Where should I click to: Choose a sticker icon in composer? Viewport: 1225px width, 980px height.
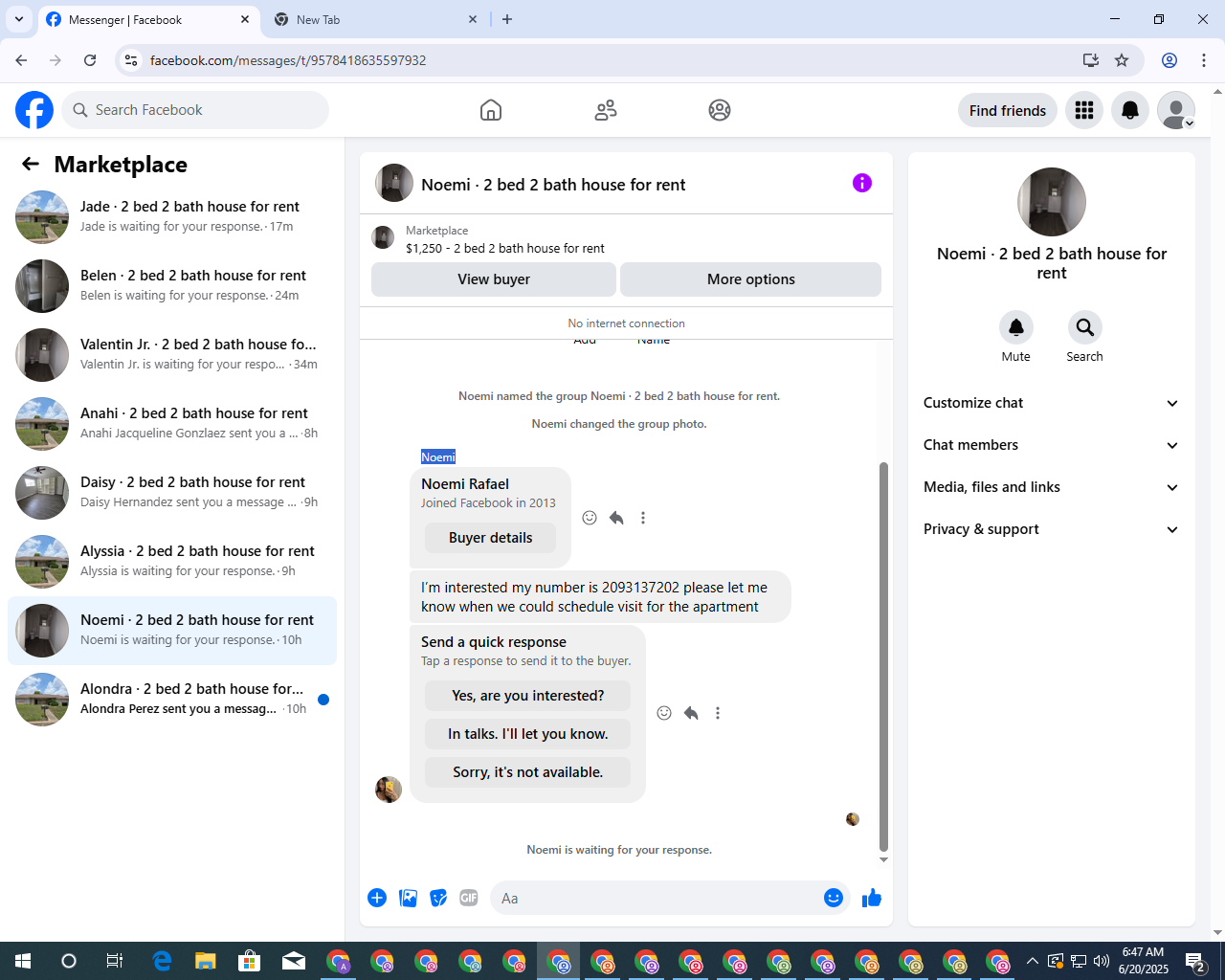(438, 898)
